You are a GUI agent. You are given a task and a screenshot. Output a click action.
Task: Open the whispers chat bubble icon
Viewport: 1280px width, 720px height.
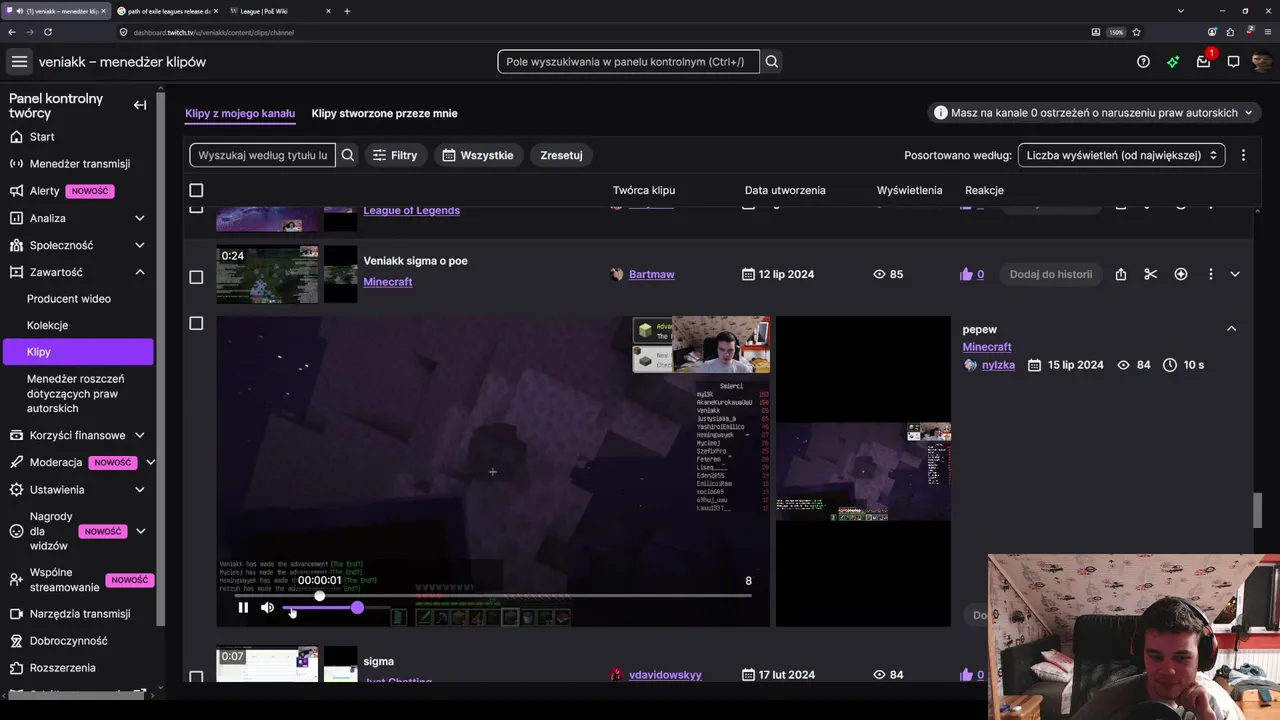1233,62
